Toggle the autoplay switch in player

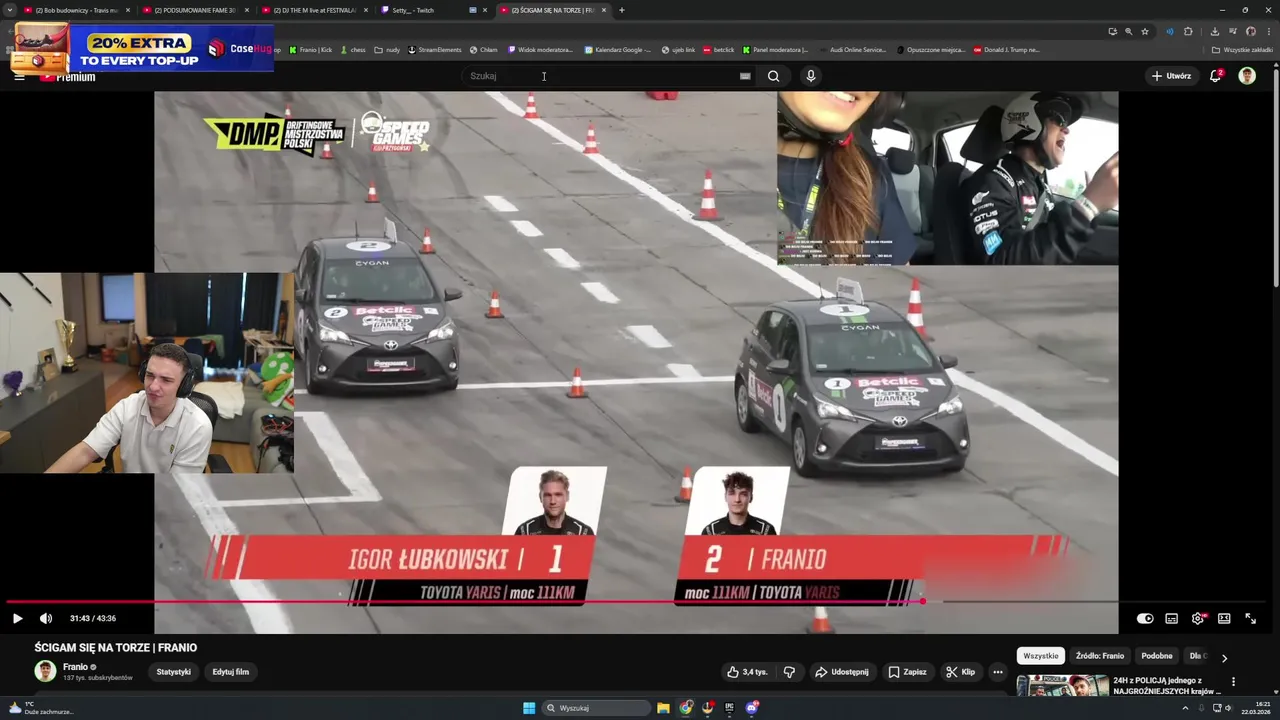pos(1145,618)
